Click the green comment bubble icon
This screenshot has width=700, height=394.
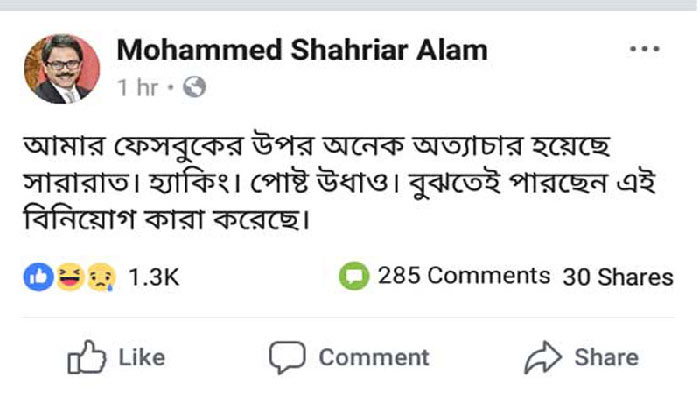click(354, 276)
